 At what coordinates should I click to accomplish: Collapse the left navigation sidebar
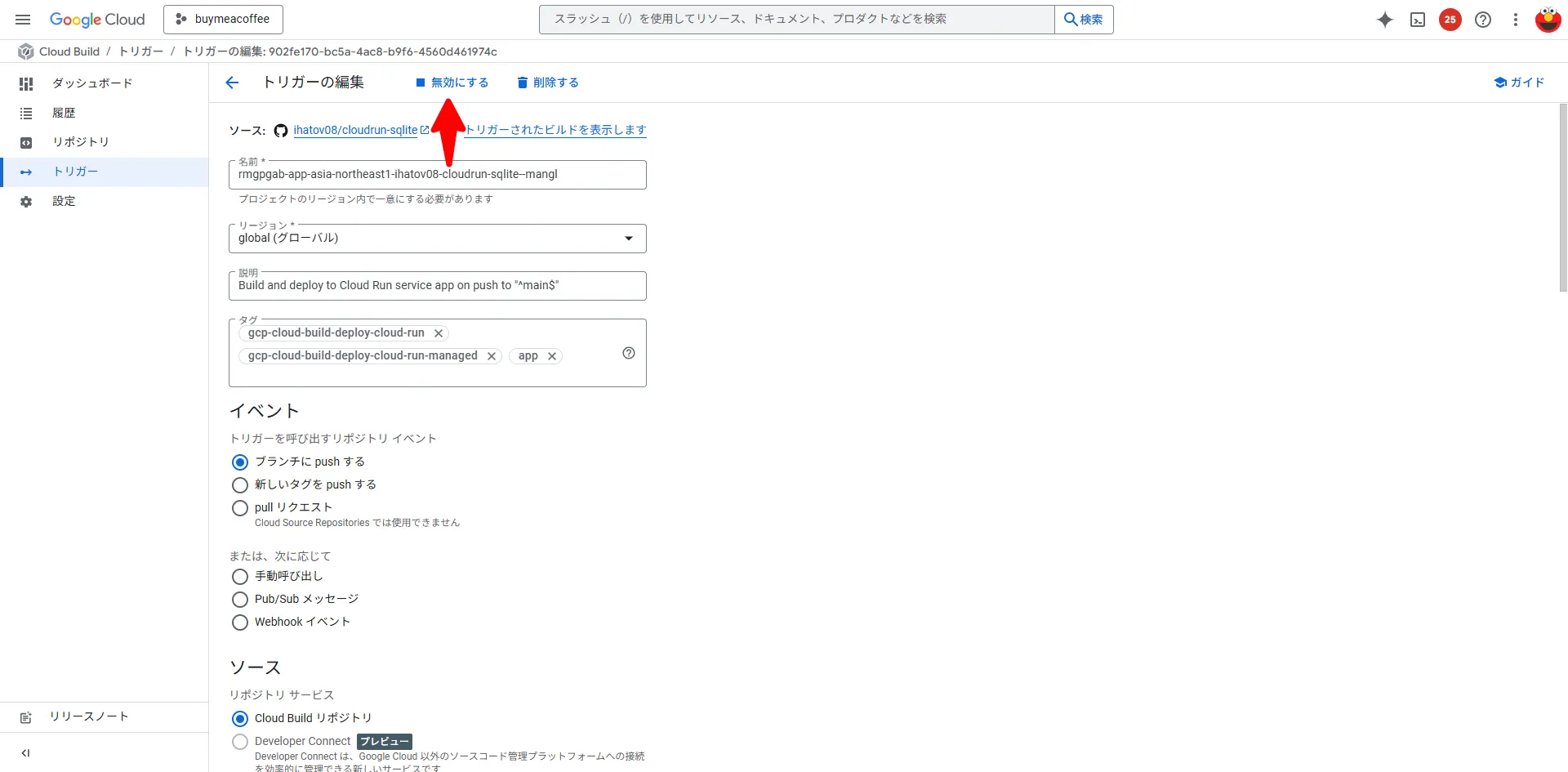coord(24,752)
